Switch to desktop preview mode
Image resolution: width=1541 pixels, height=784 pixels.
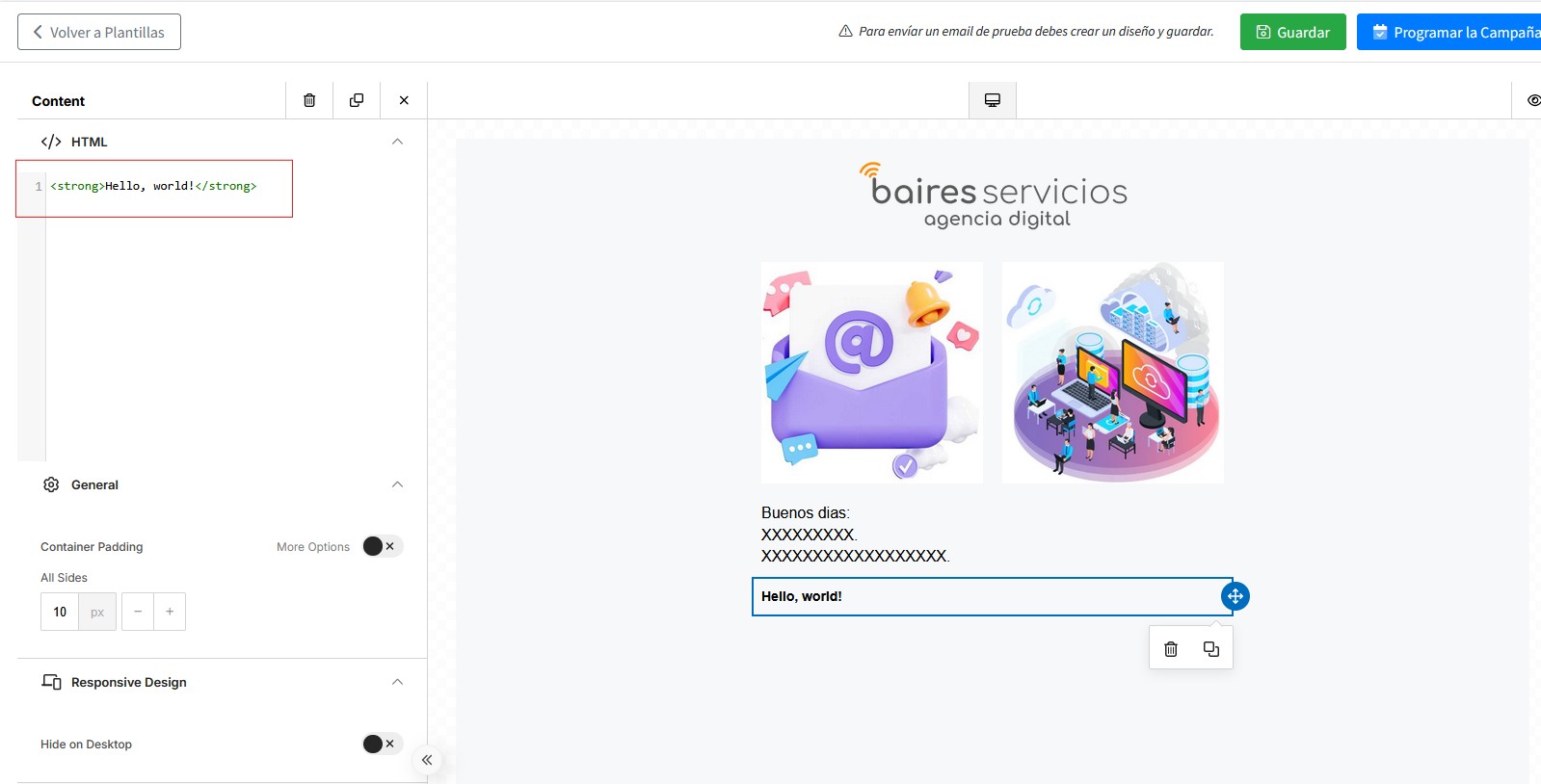[992, 100]
